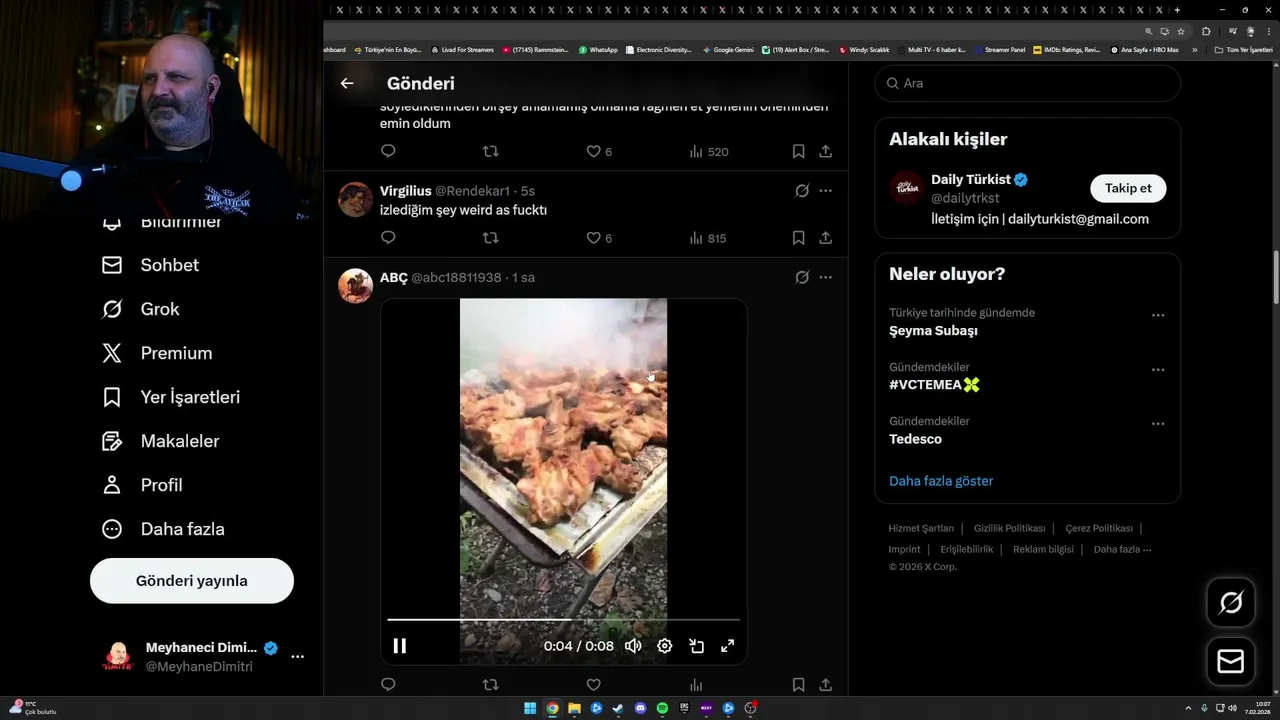Open Windows Start menu
The height and width of the screenshot is (720, 1280).
point(530,708)
